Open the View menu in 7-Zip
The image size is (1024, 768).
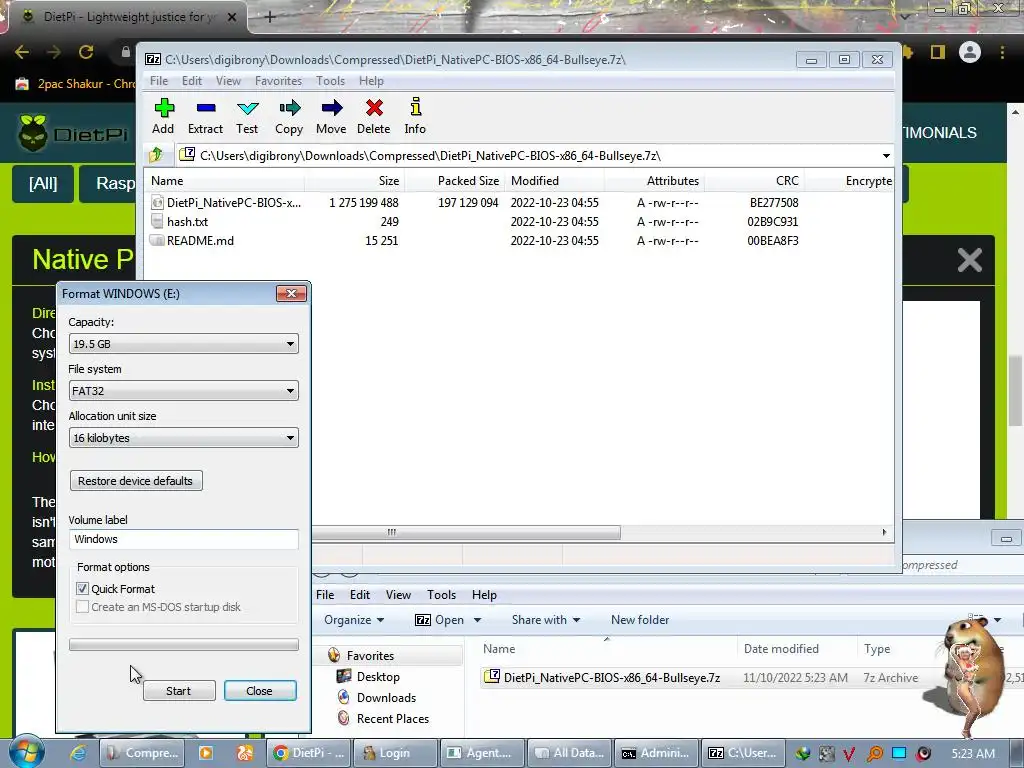coord(228,81)
